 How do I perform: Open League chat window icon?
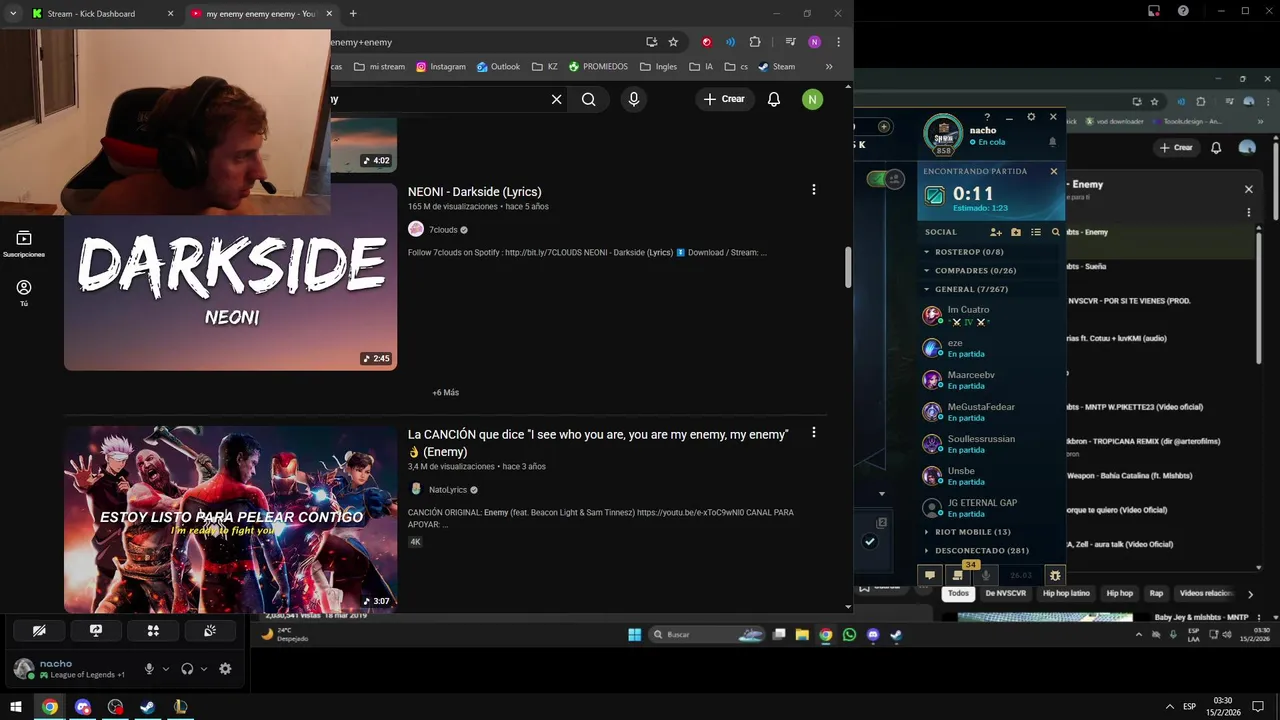930,575
